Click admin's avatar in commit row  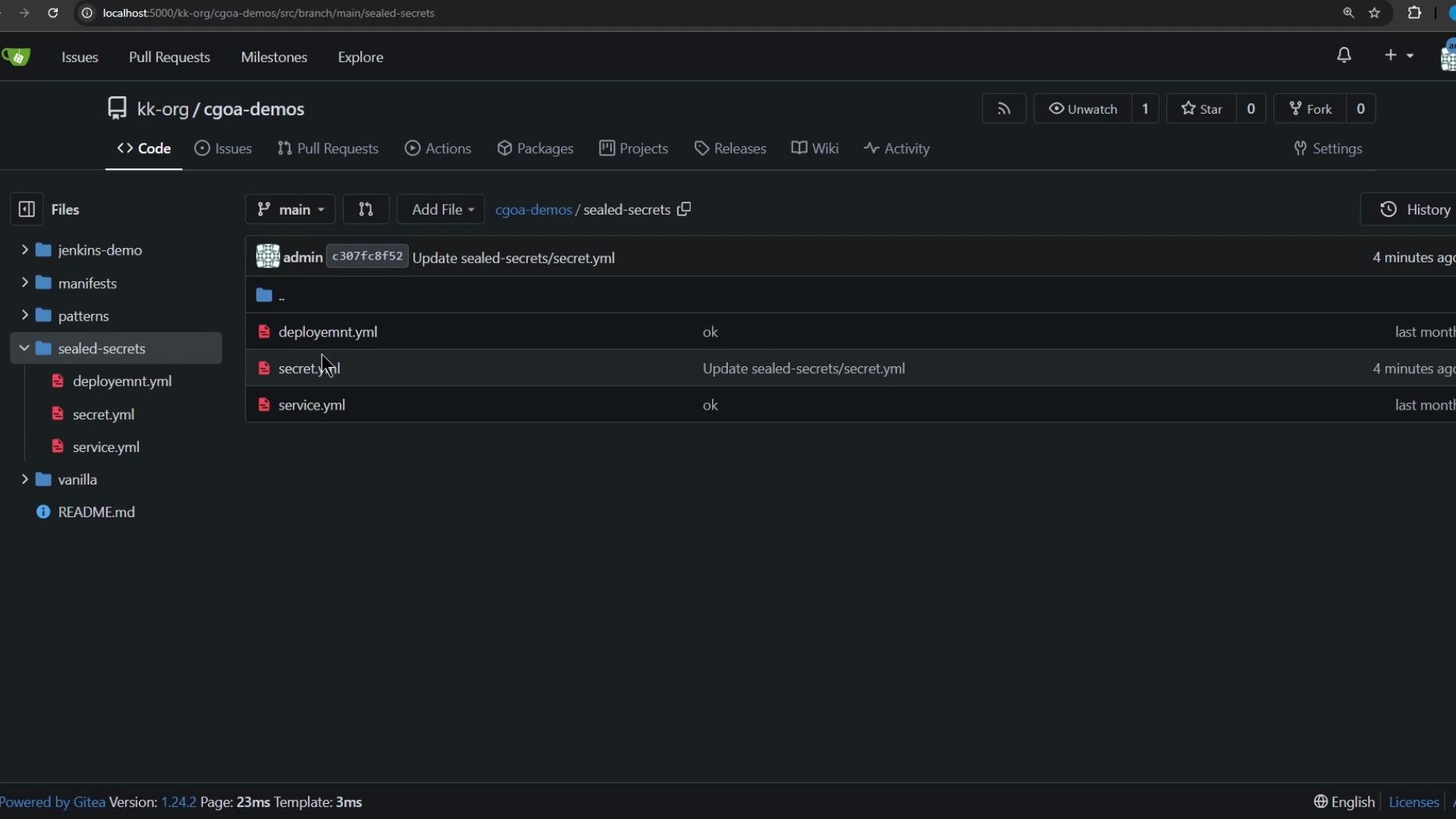click(x=268, y=257)
